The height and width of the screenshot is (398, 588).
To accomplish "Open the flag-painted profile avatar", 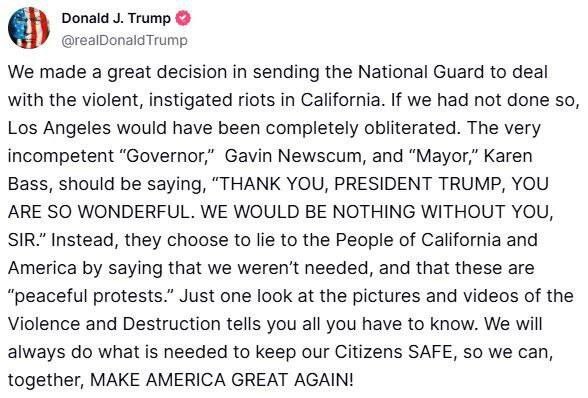I will point(28,28).
